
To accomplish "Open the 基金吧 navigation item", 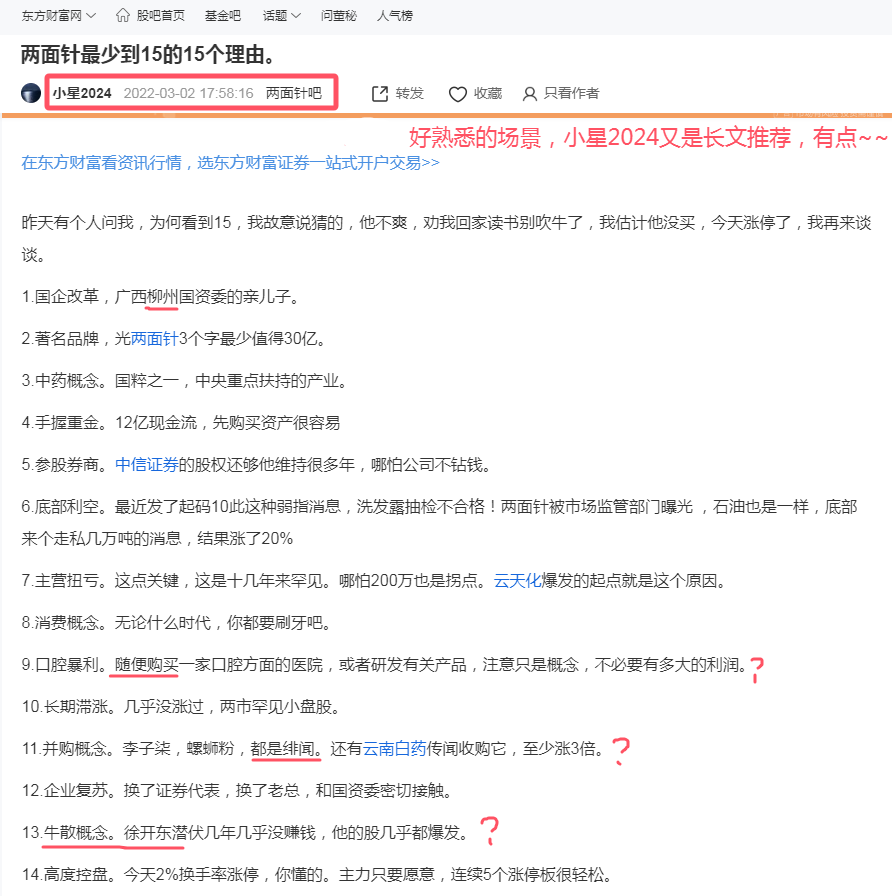I will [223, 15].
